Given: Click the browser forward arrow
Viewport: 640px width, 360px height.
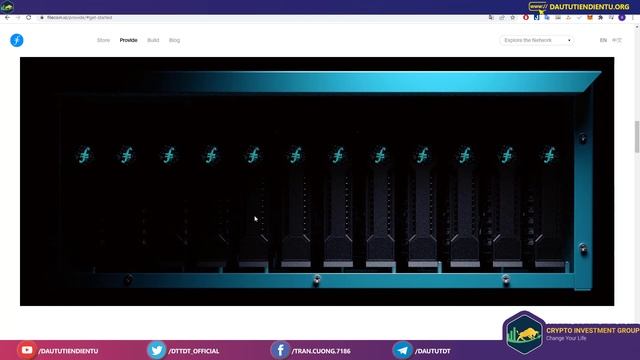Looking at the screenshot, I should [18, 18].
